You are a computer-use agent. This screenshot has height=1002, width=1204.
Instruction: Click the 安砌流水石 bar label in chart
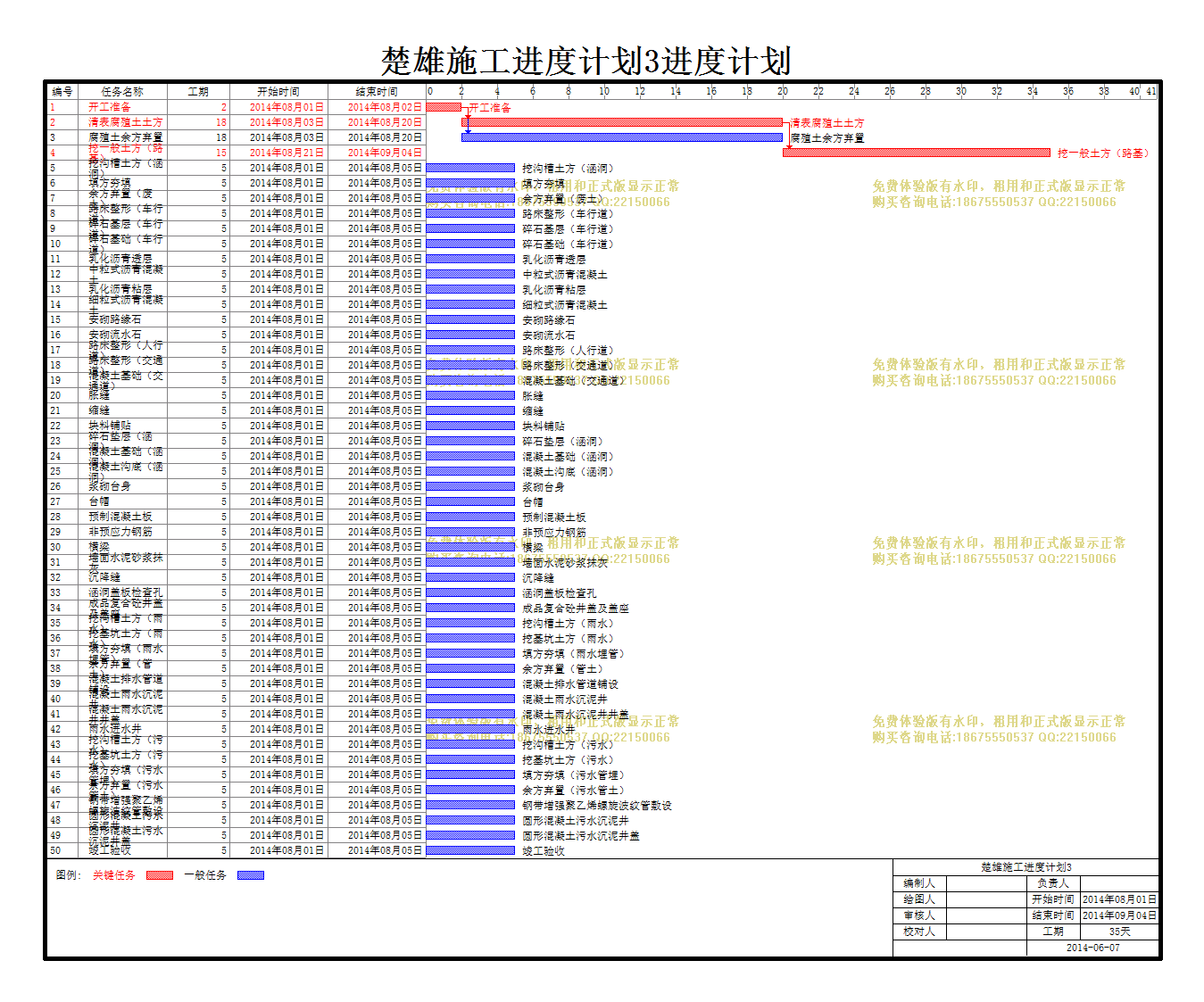click(x=549, y=335)
